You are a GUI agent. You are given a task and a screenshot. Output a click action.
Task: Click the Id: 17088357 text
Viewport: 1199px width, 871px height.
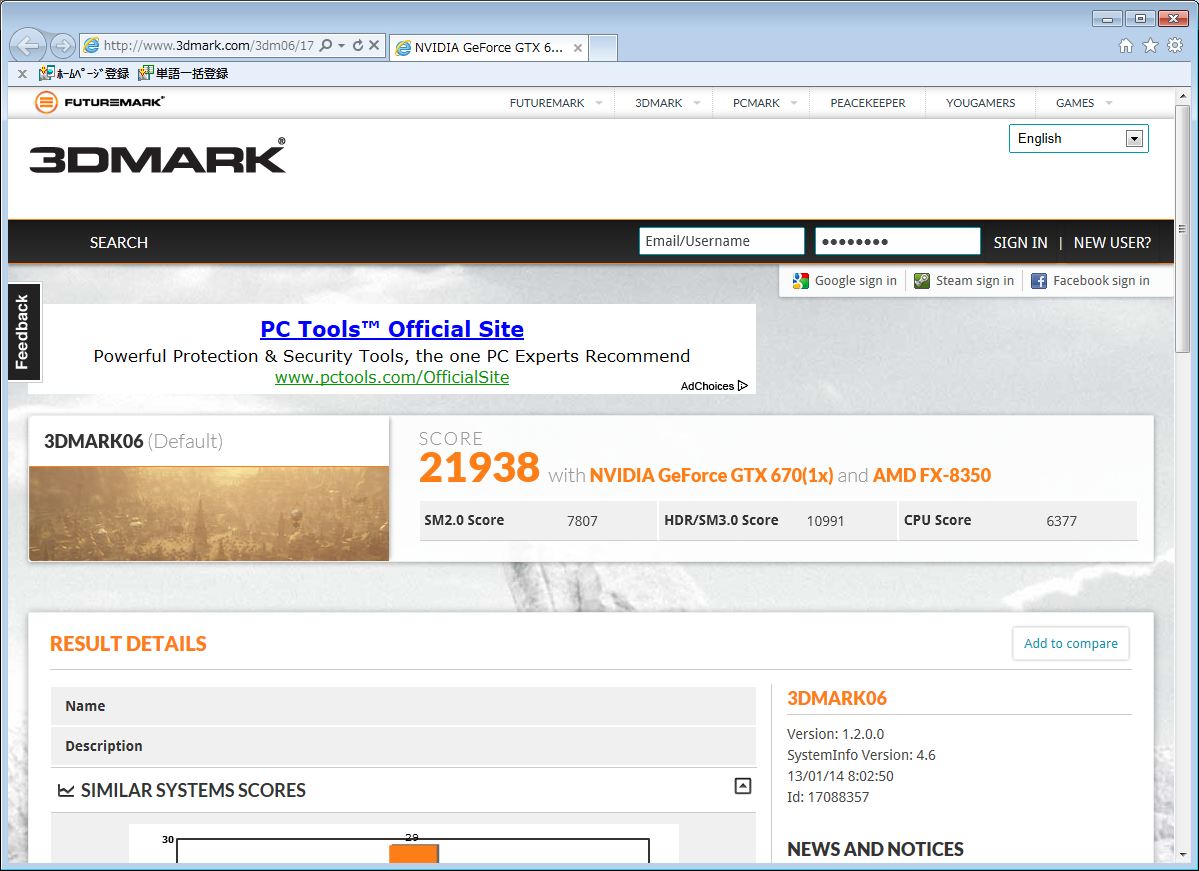coord(827,797)
